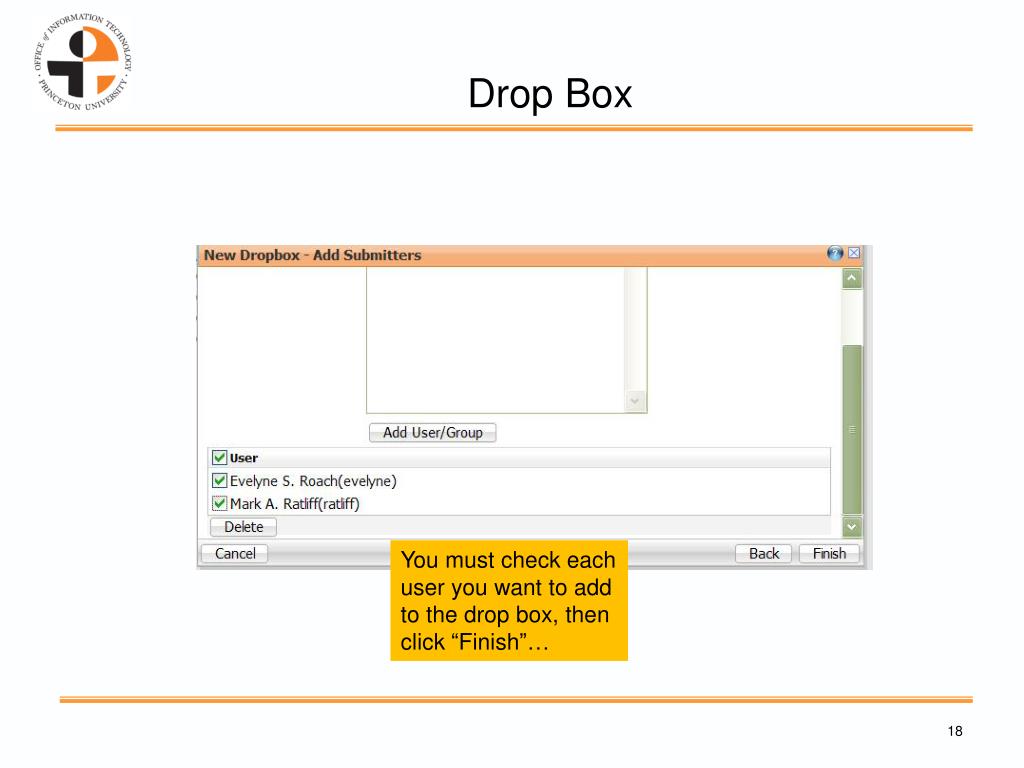The width and height of the screenshot is (1024, 768).
Task: Uncheck Evelyne S. Roach checkbox
Action: tap(219, 481)
